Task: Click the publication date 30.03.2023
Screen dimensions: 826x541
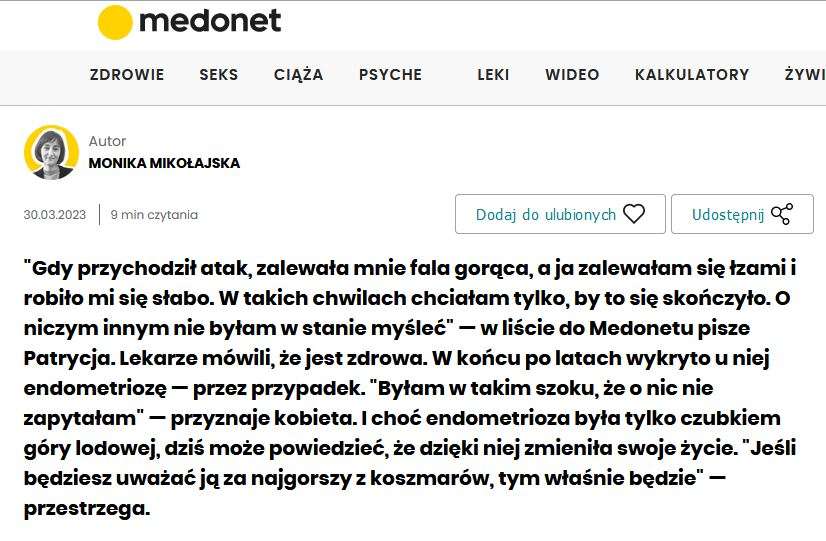Action: pyautogui.click(x=55, y=215)
